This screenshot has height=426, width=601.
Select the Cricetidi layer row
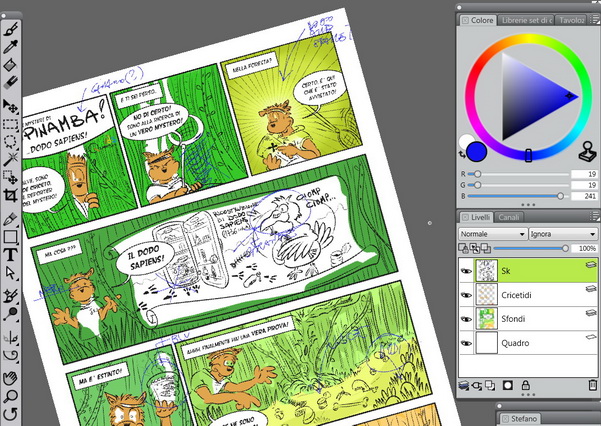pos(528,295)
